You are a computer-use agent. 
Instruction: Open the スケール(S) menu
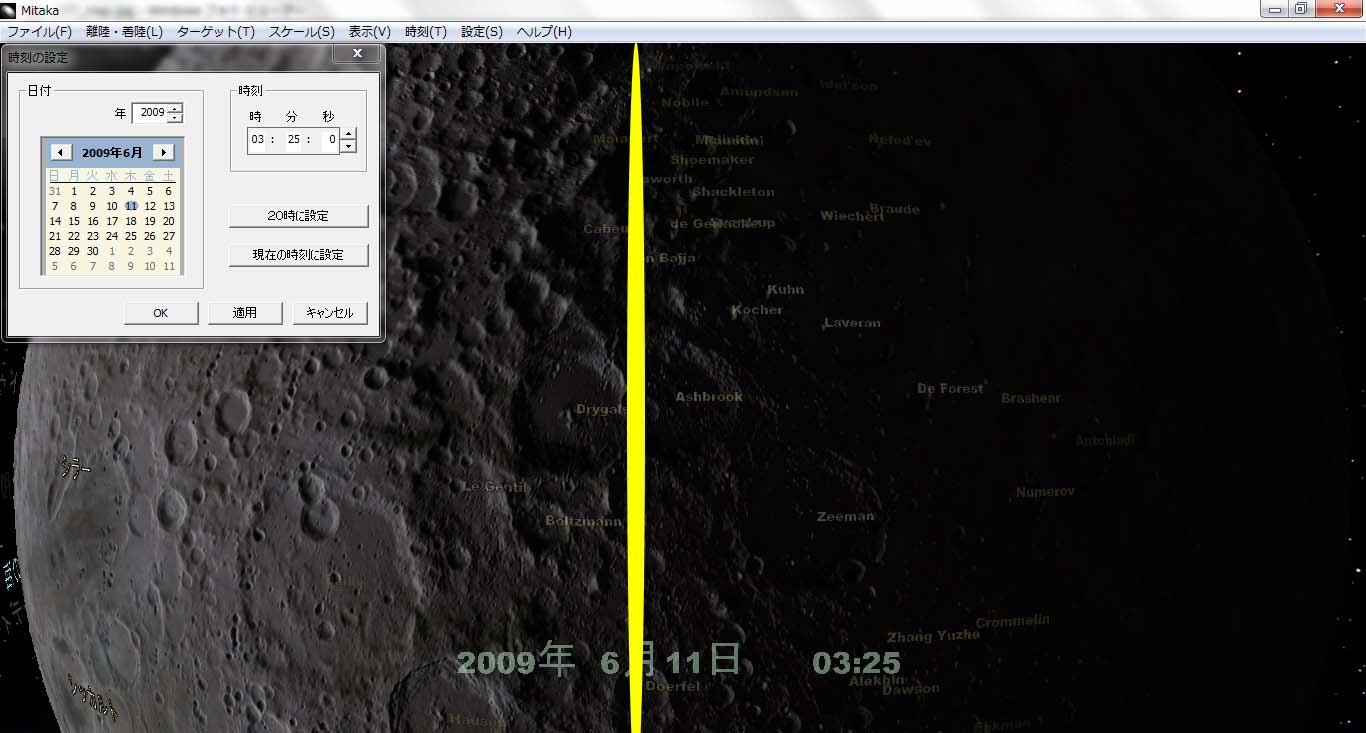click(301, 32)
